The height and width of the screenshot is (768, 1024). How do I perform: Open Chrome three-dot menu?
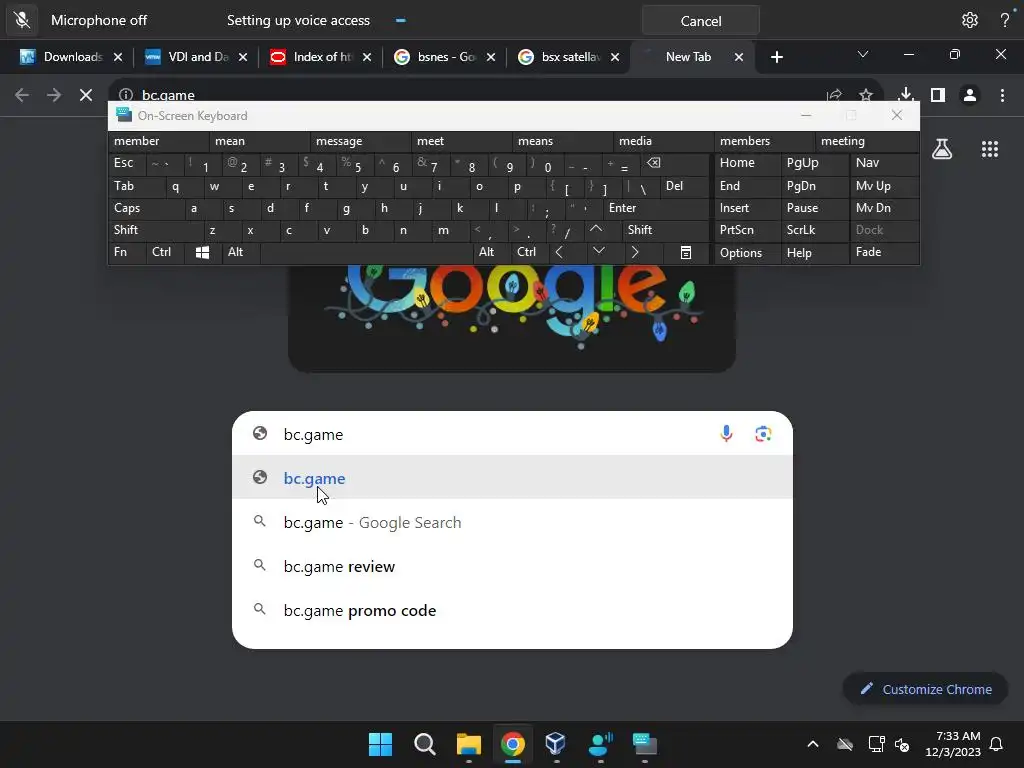(1002, 95)
